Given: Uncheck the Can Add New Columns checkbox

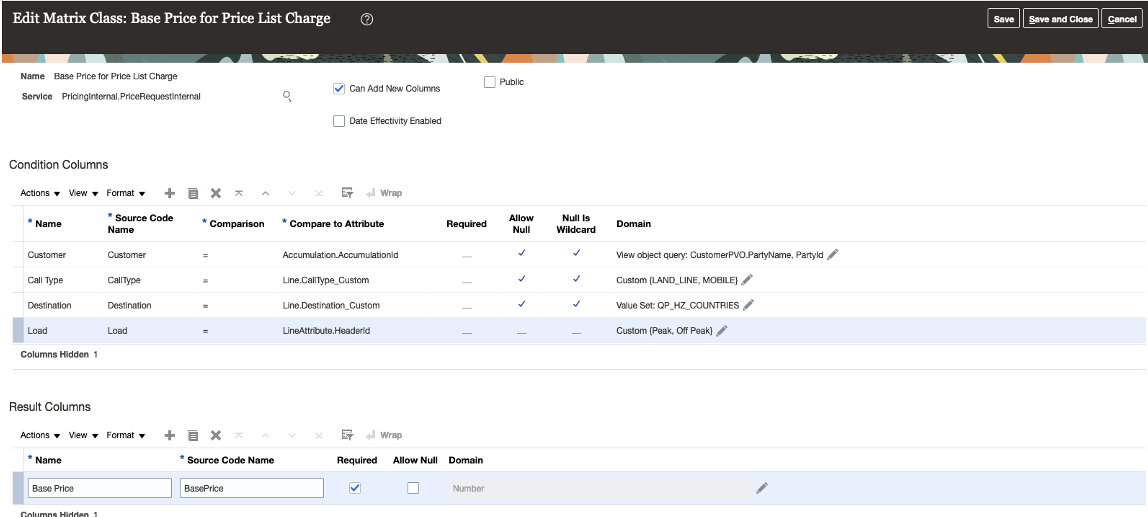Looking at the screenshot, I should tap(339, 88).
